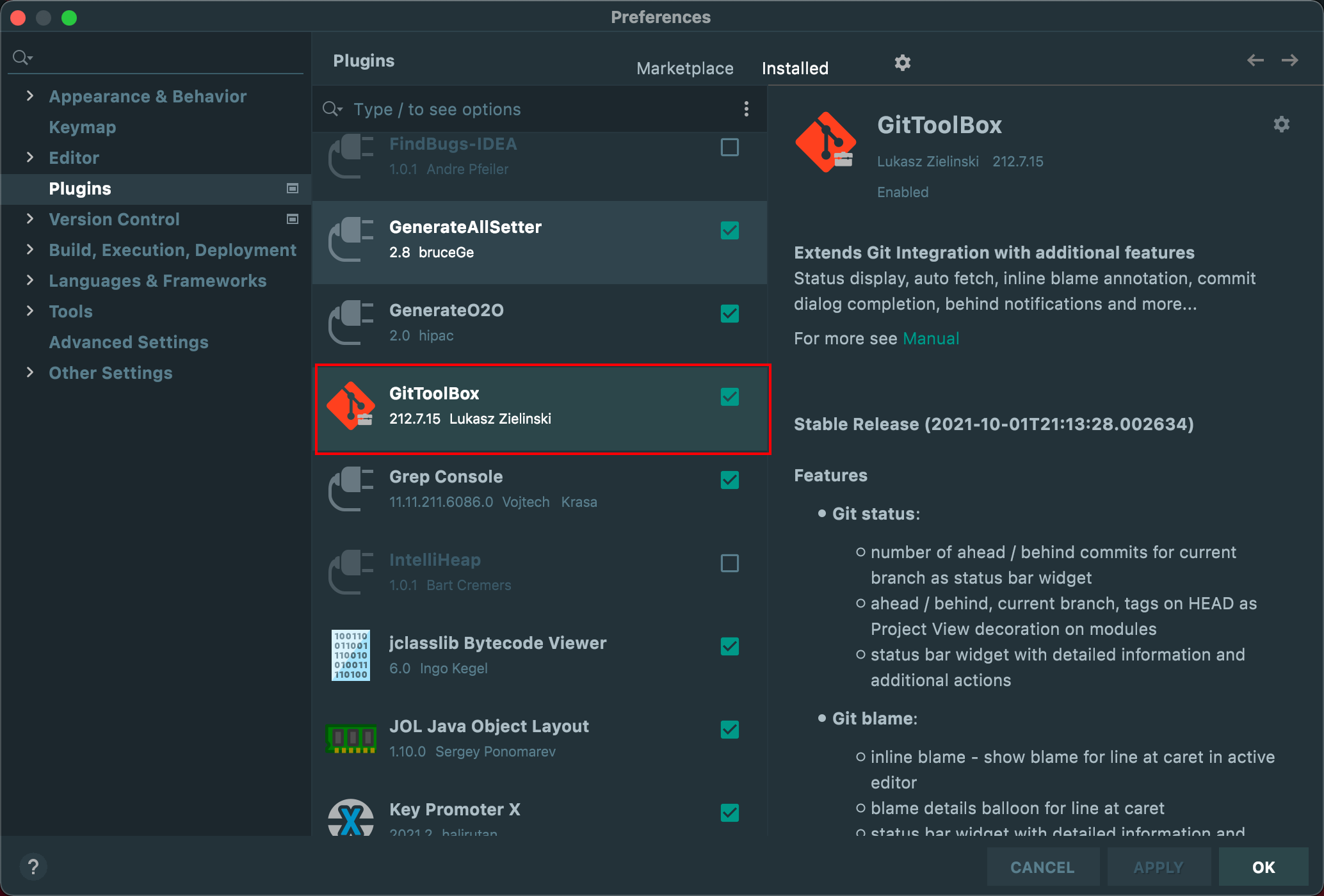Click the Key Promoter X plugin icon

[x=350, y=818]
